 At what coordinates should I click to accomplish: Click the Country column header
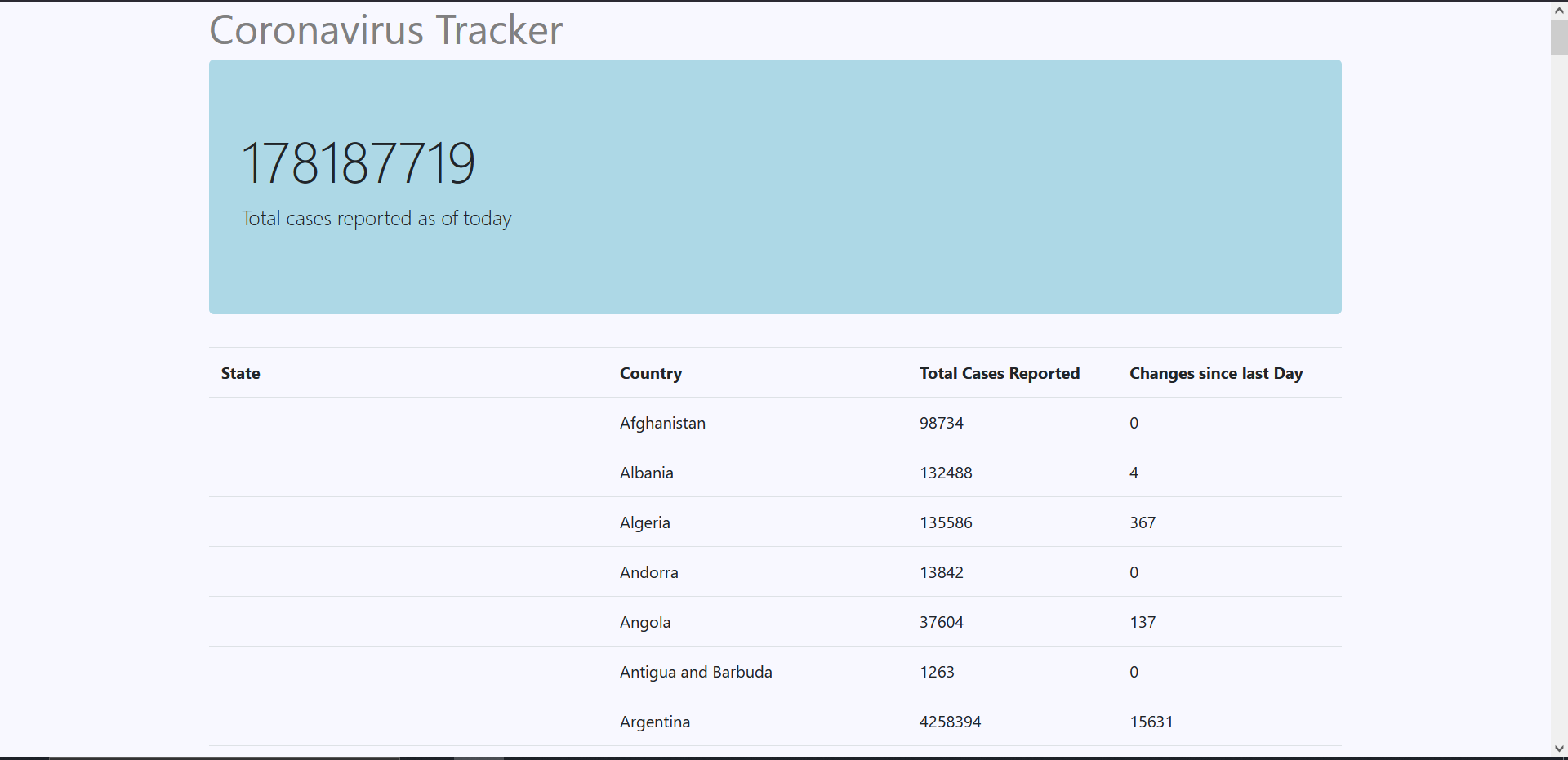point(651,373)
